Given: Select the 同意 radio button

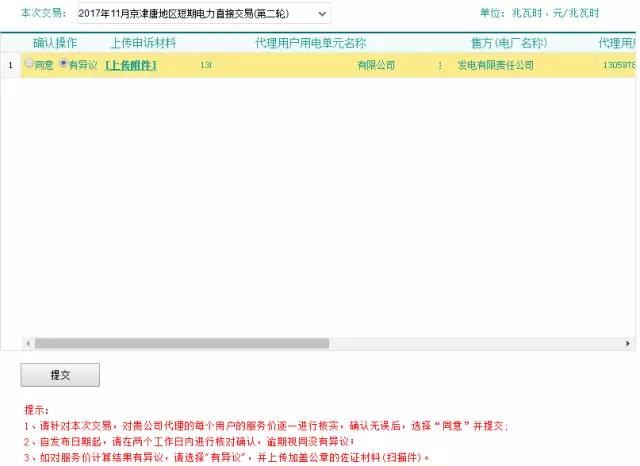Looking at the screenshot, I should point(29,64).
